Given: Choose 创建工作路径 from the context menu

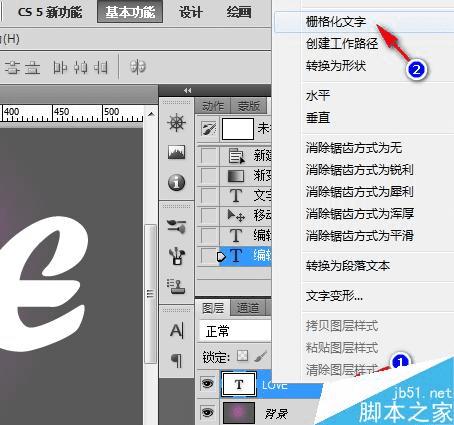Looking at the screenshot, I should click(342, 44).
